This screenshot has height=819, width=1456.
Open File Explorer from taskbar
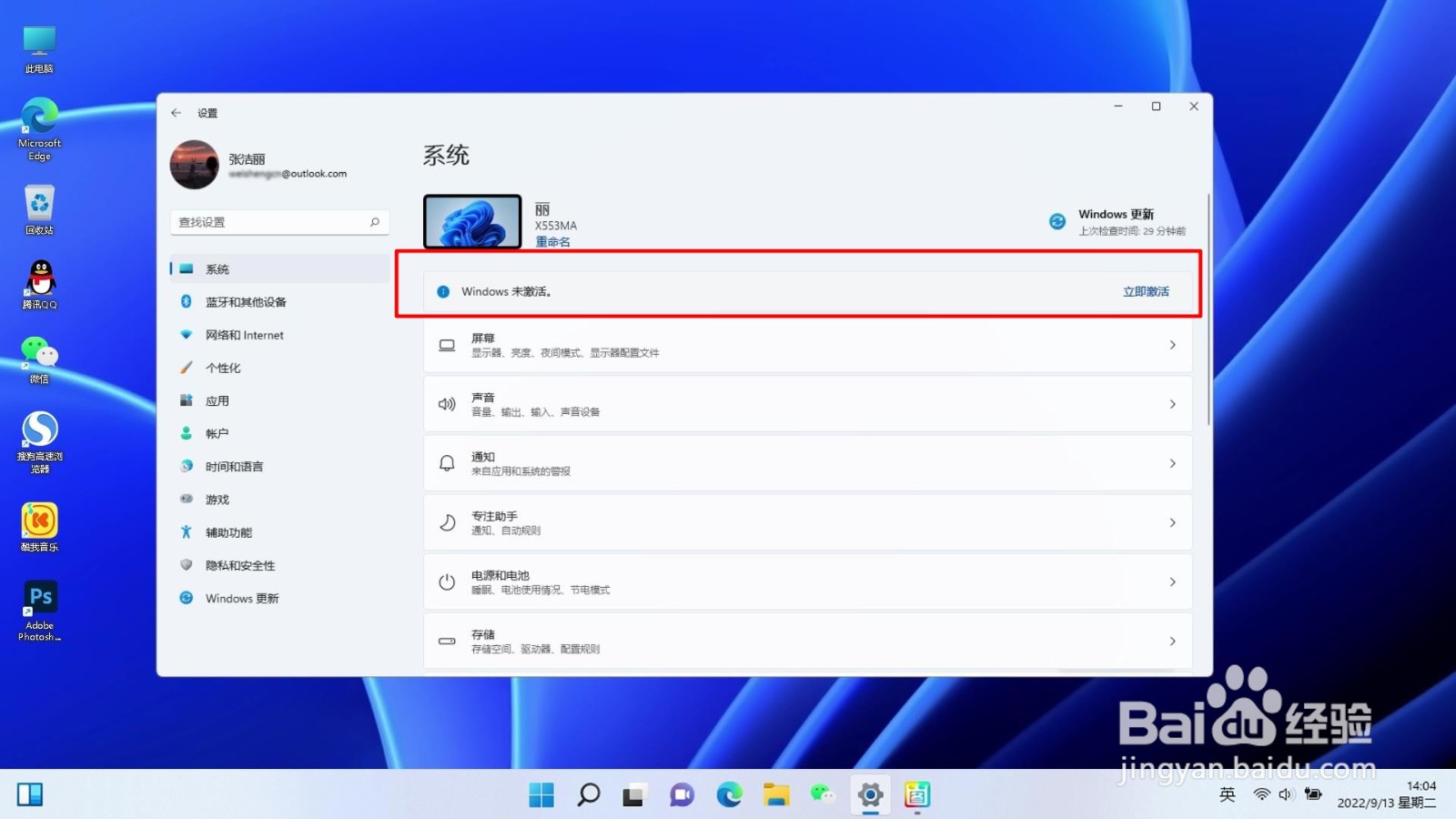[x=776, y=794]
